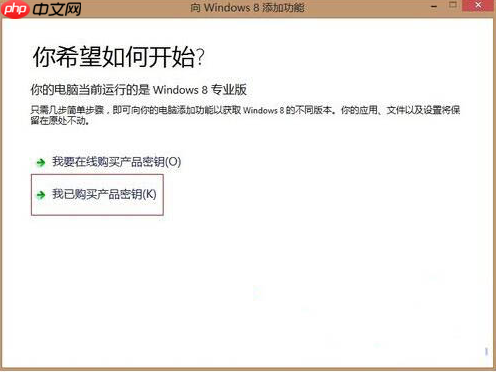Click the heading 你希望如何开始?
The image size is (496, 372).
tap(118, 57)
